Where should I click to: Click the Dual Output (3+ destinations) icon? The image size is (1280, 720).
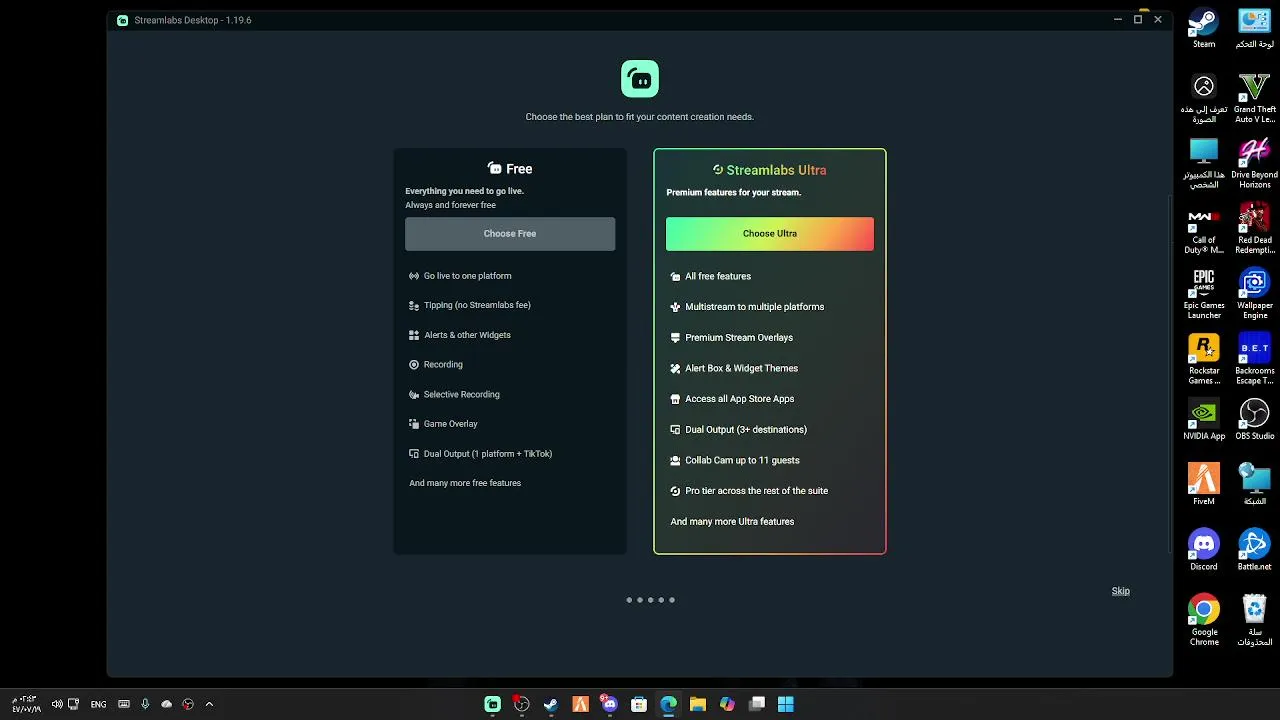[x=676, y=430]
